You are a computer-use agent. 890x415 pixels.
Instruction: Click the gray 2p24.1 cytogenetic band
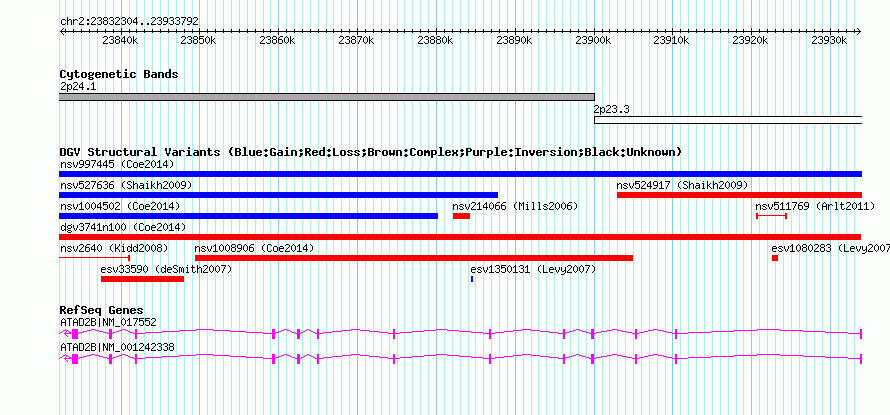click(327, 97)
